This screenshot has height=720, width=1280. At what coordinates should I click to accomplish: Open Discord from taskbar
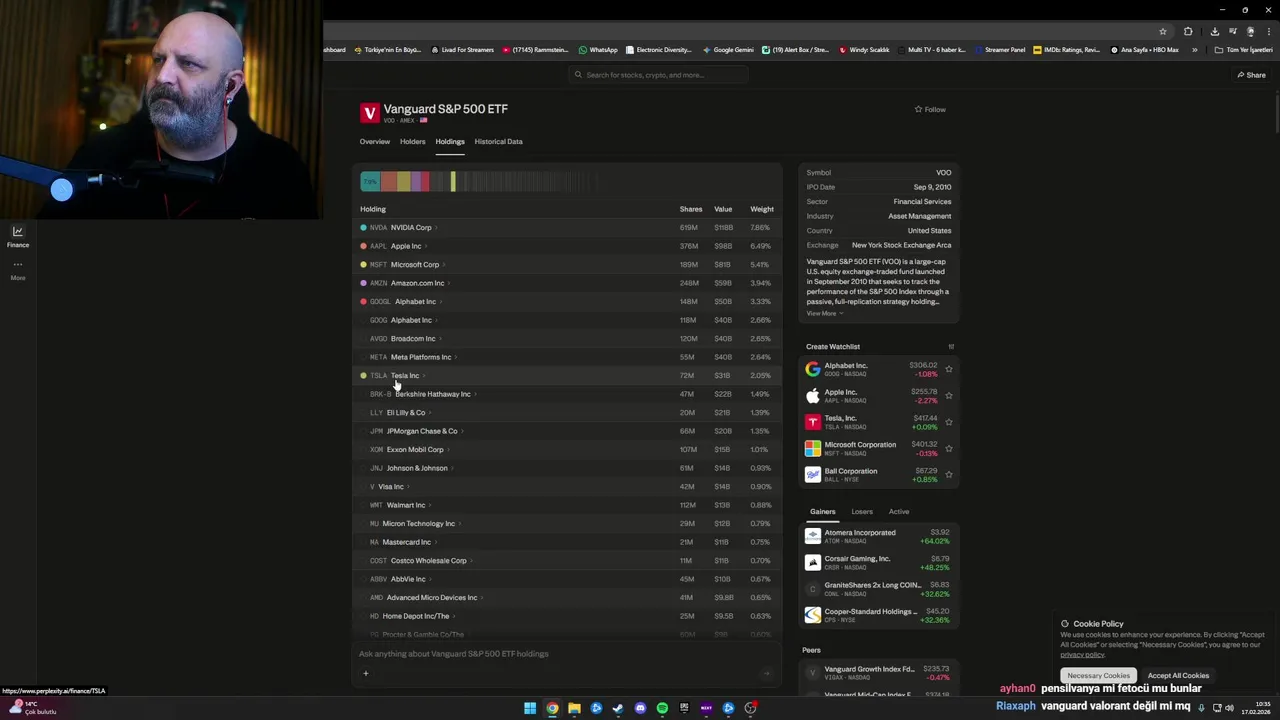(640, 708)
